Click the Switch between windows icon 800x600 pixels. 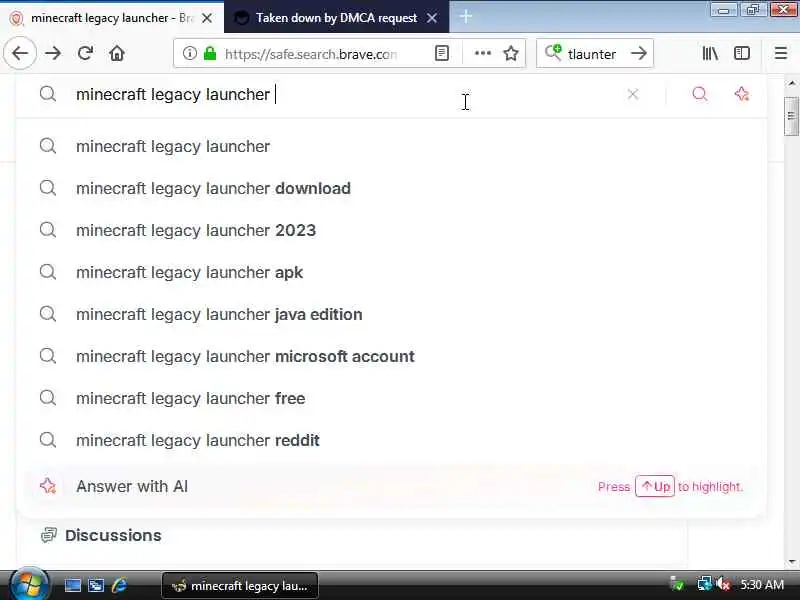pos(96,585)
